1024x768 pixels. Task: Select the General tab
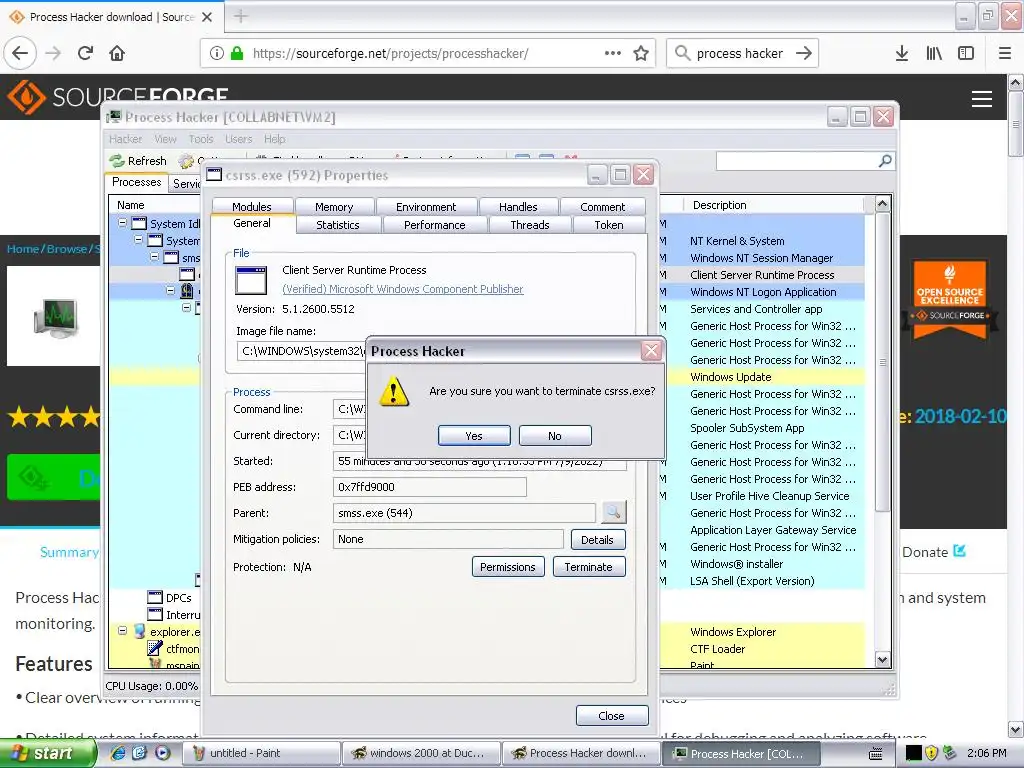[x=251, y=223]
